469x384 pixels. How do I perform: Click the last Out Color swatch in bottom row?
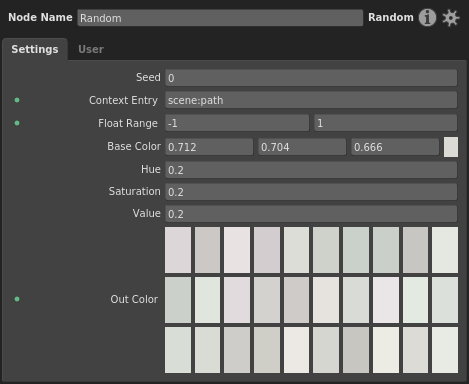(x=445, y=350)
